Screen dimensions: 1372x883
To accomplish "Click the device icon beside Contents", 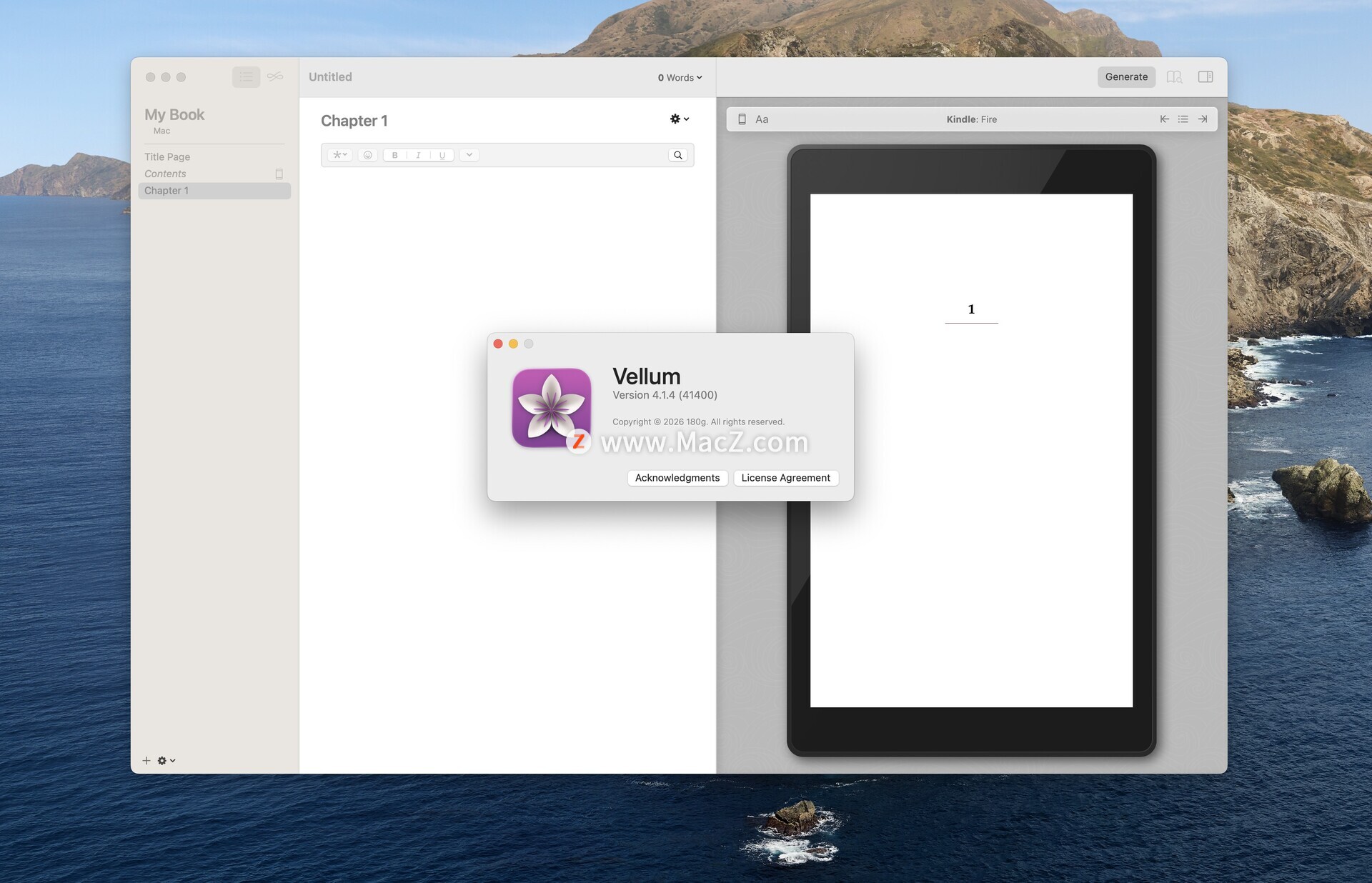I will 279,174.
